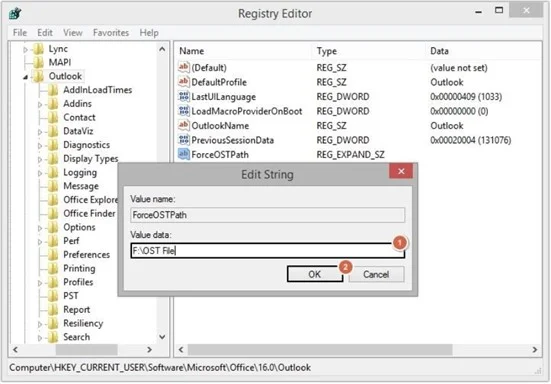
Task: Open the Help menu
Action: tap(149, 33)
